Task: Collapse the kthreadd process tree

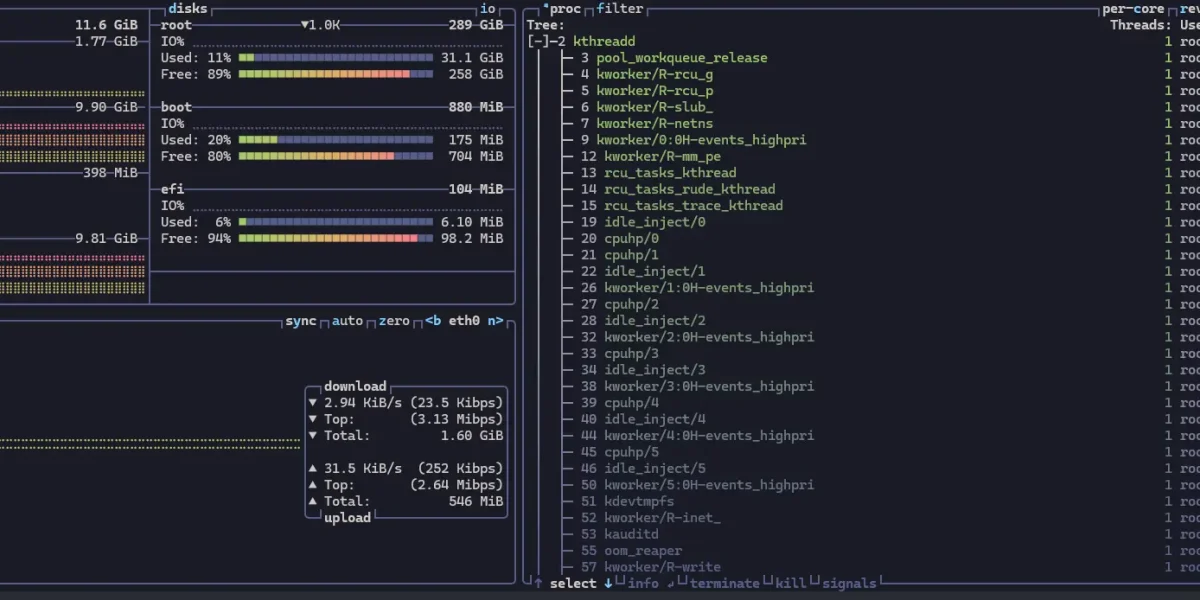Action: pyautogui.click(x=539, y=41)
